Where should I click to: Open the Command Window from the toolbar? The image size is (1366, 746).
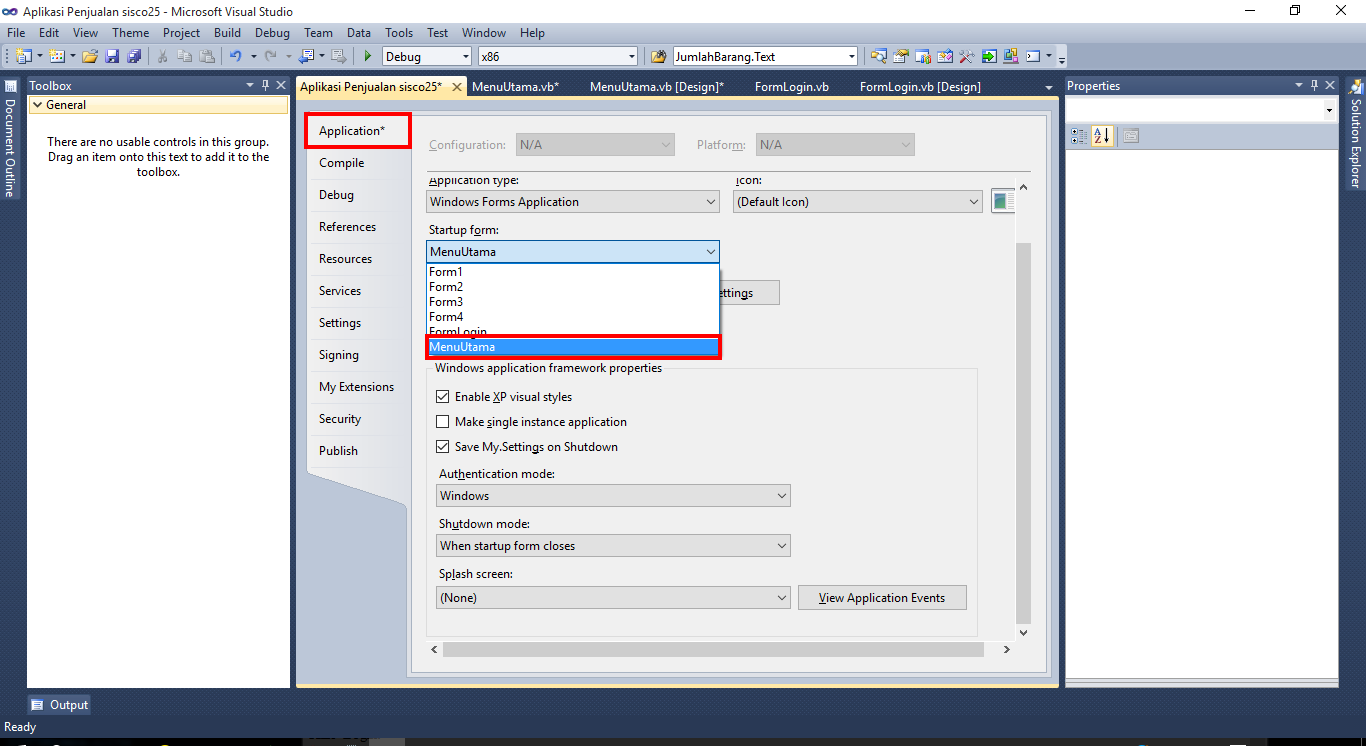point(1032,56)
